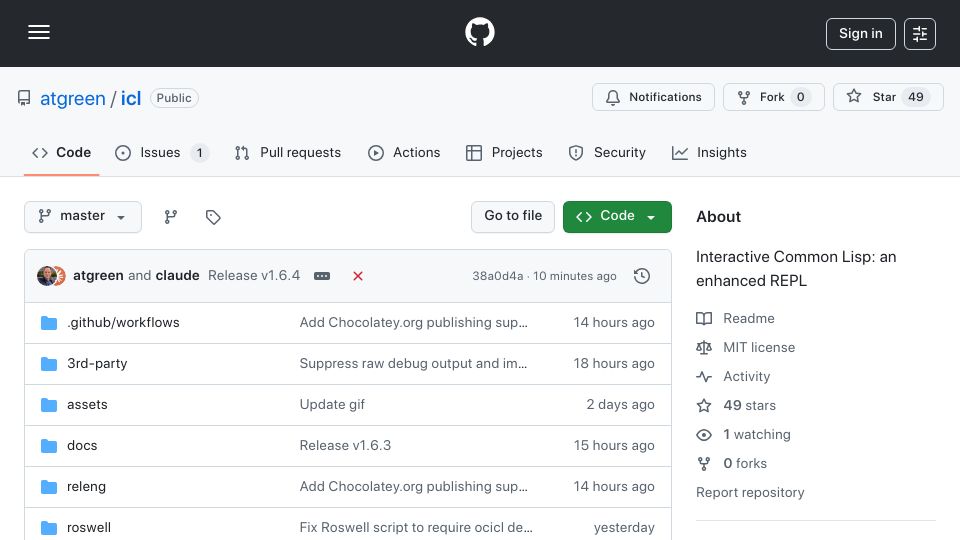The width and height of the screenshot is (960, 540).
Task: Open the docs folder
Action: [82, 446]
